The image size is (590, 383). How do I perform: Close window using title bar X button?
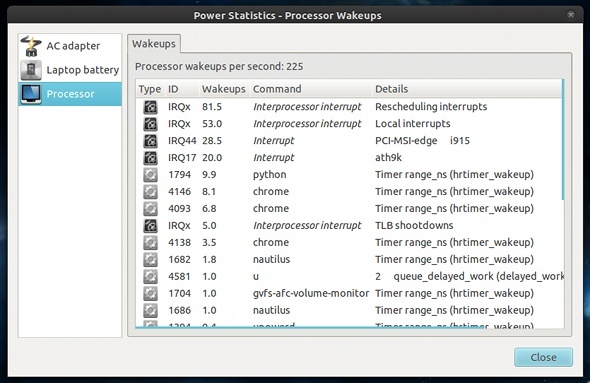tap(571, 15)
